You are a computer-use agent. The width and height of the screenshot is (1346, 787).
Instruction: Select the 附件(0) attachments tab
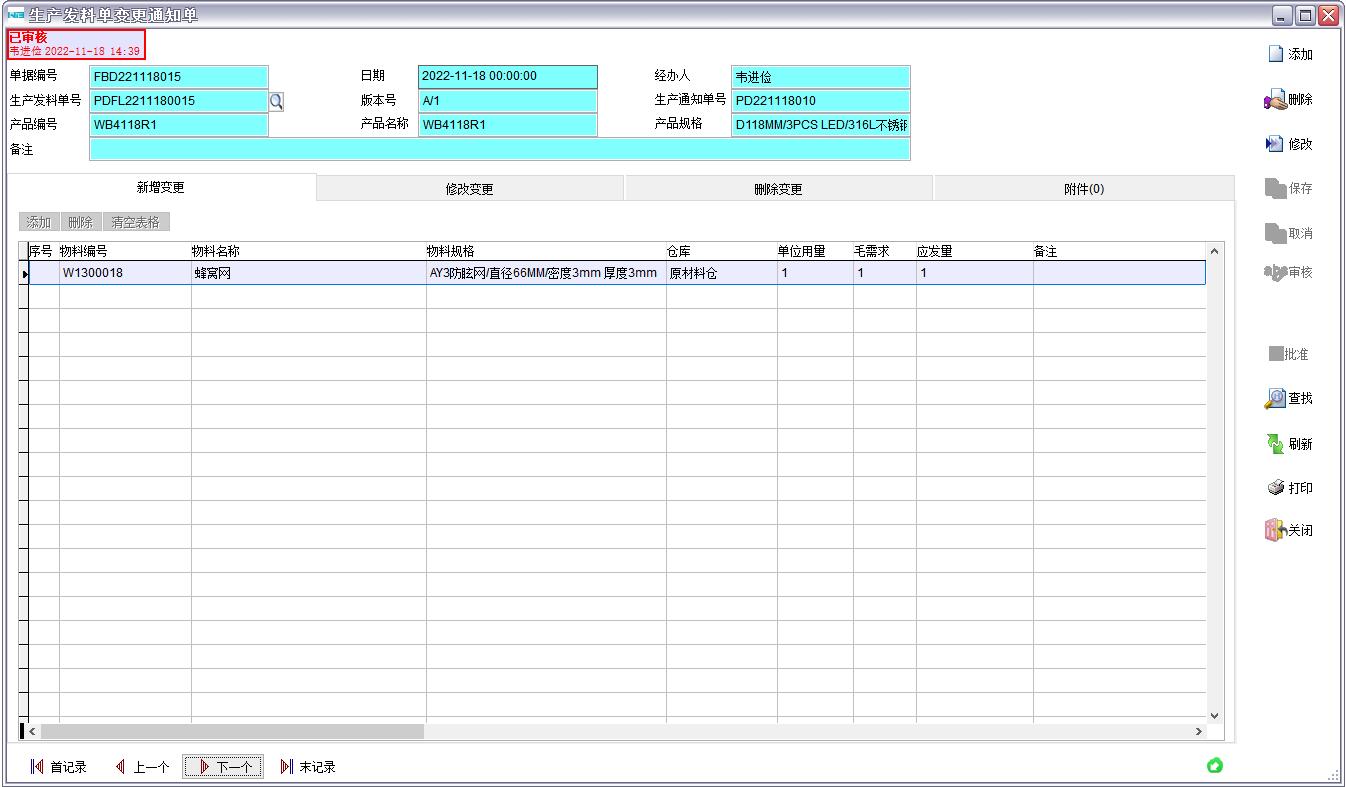click(1084, 189)
